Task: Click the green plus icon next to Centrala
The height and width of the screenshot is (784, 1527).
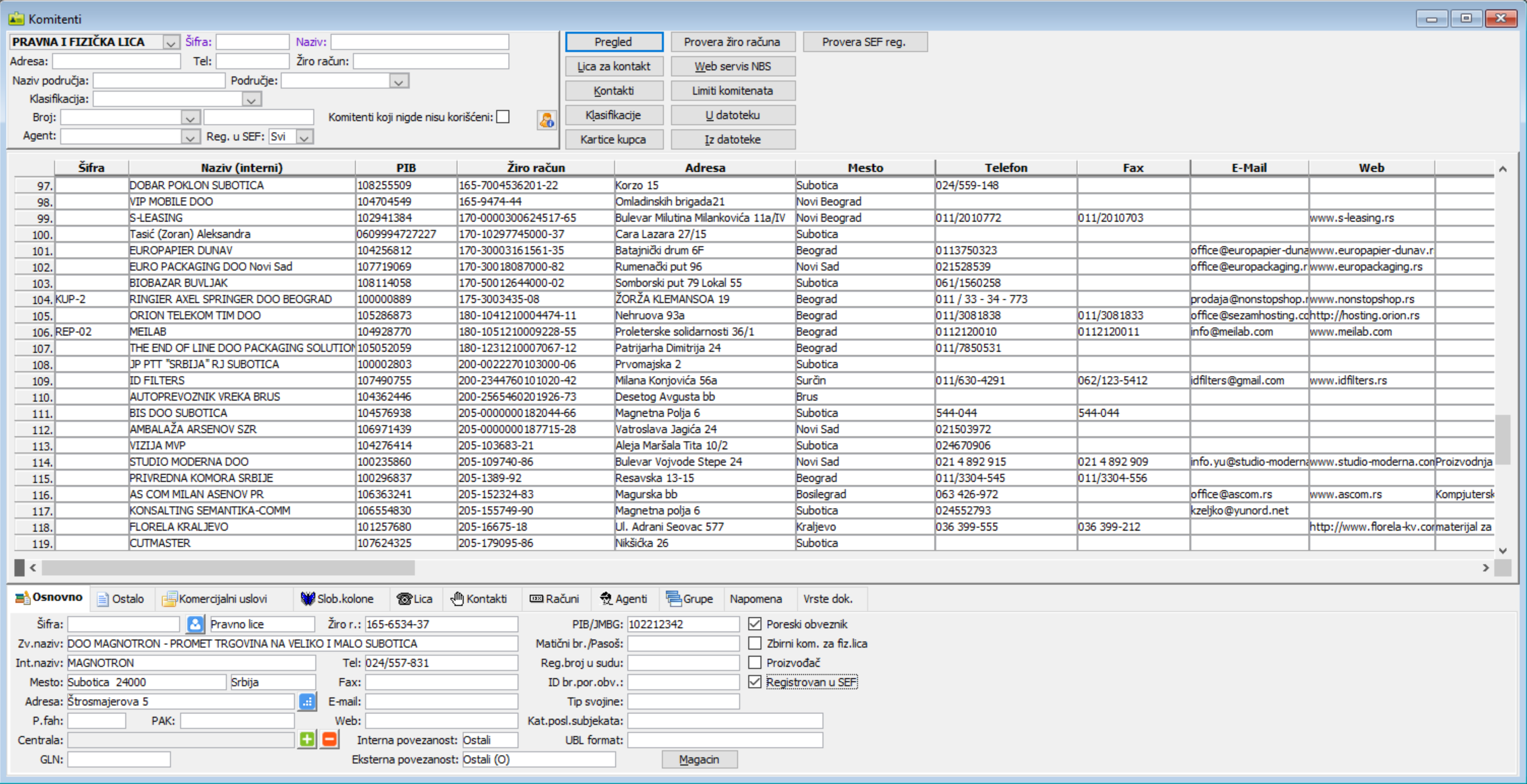Action: pos(307,740)
